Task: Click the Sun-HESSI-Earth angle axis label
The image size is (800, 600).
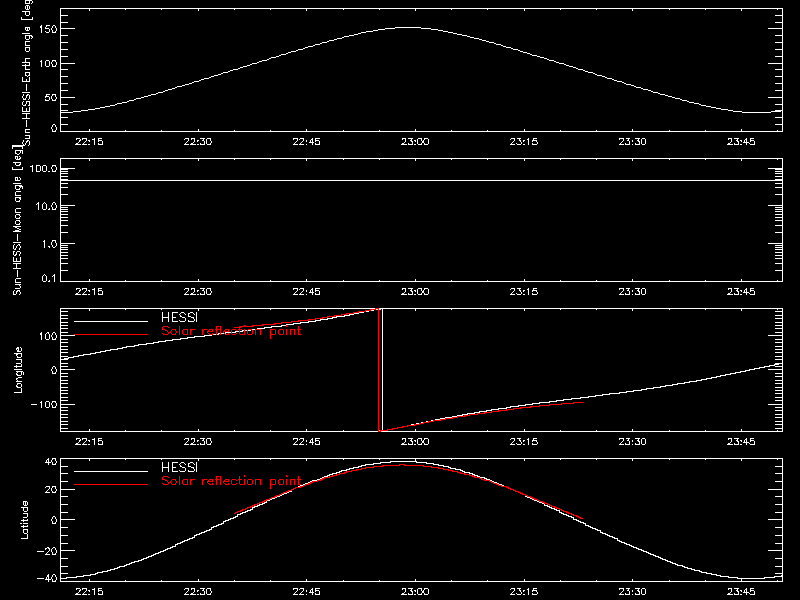Action: tap(27, 72)
